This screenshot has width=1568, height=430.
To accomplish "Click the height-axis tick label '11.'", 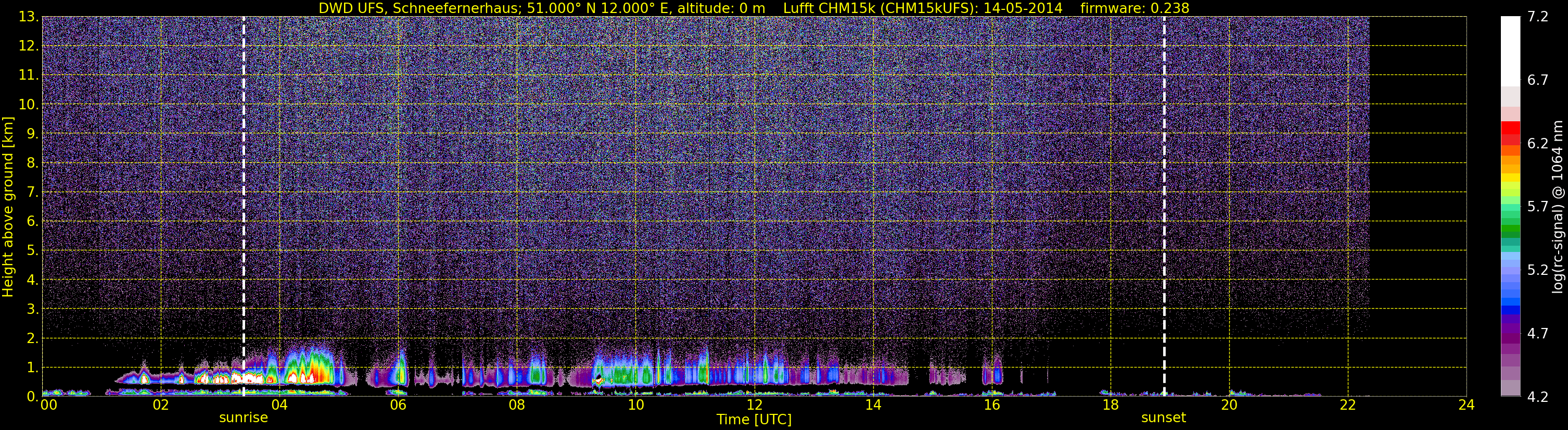I will [x=28, y=75].
